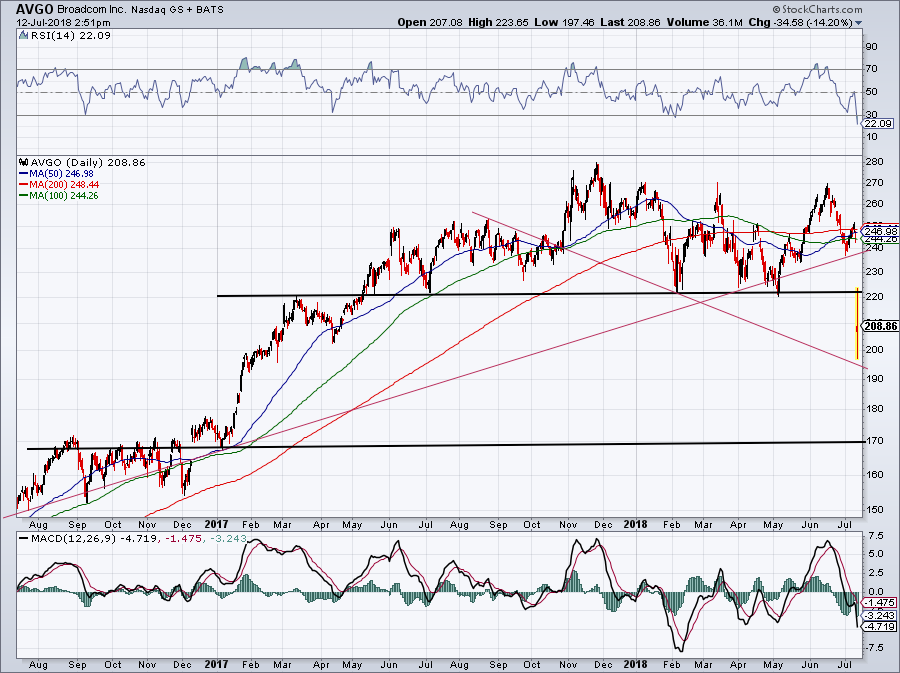This screenshot has height=673, width=900.
Task: Click the Chg -34.58 (-14.20%) value
Action: (x=800, y=22)
